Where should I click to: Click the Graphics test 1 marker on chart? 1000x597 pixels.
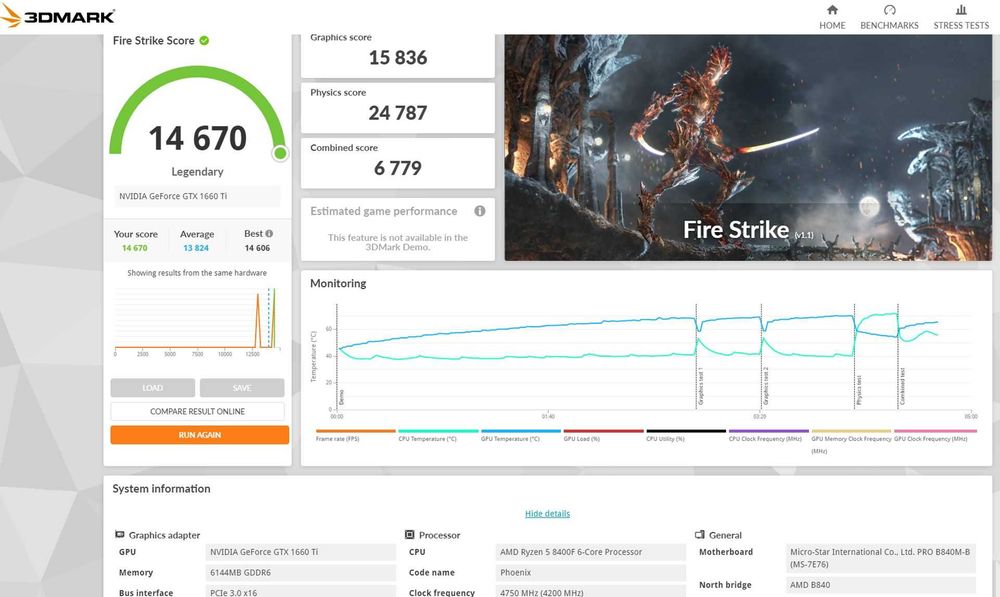pos(700,387)
